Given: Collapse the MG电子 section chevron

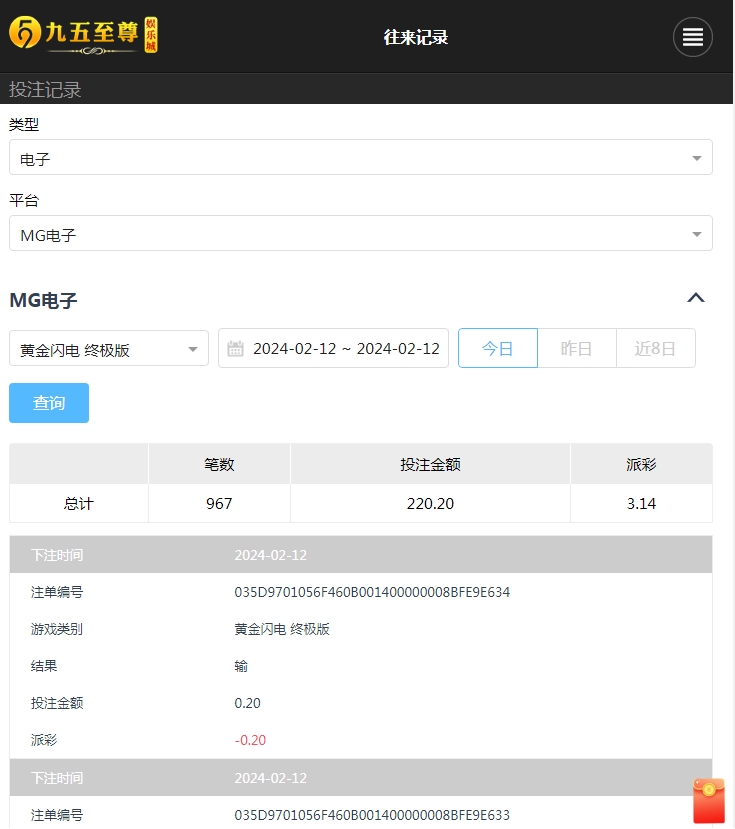Looking at the screenshot, I should pyautogui.click(x=696, y=298).
